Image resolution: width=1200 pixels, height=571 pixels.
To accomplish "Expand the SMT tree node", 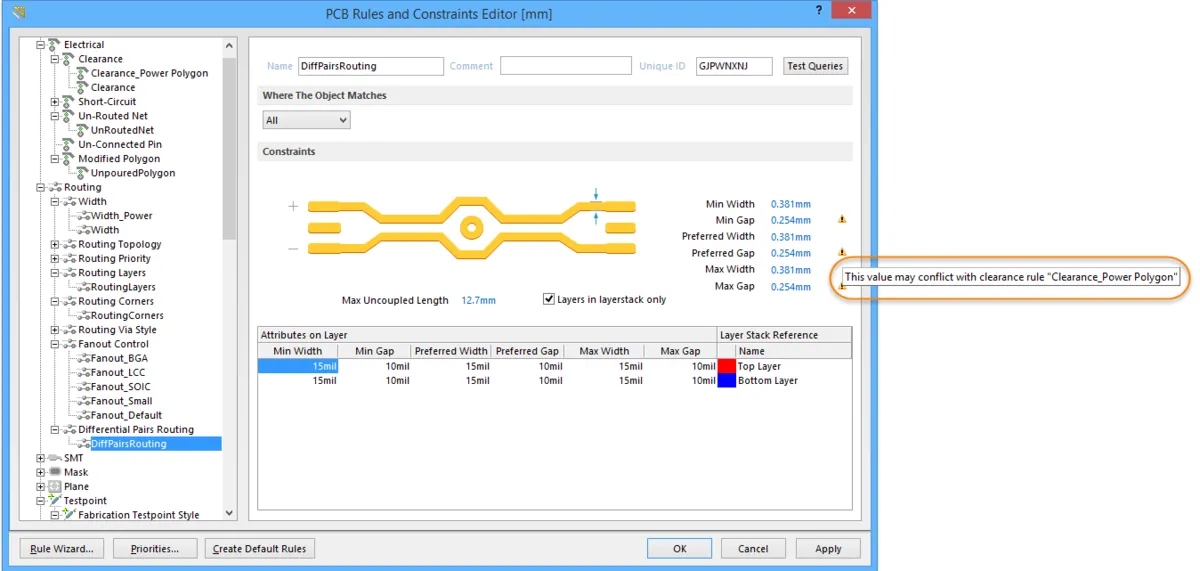I will tap(41, 458).
